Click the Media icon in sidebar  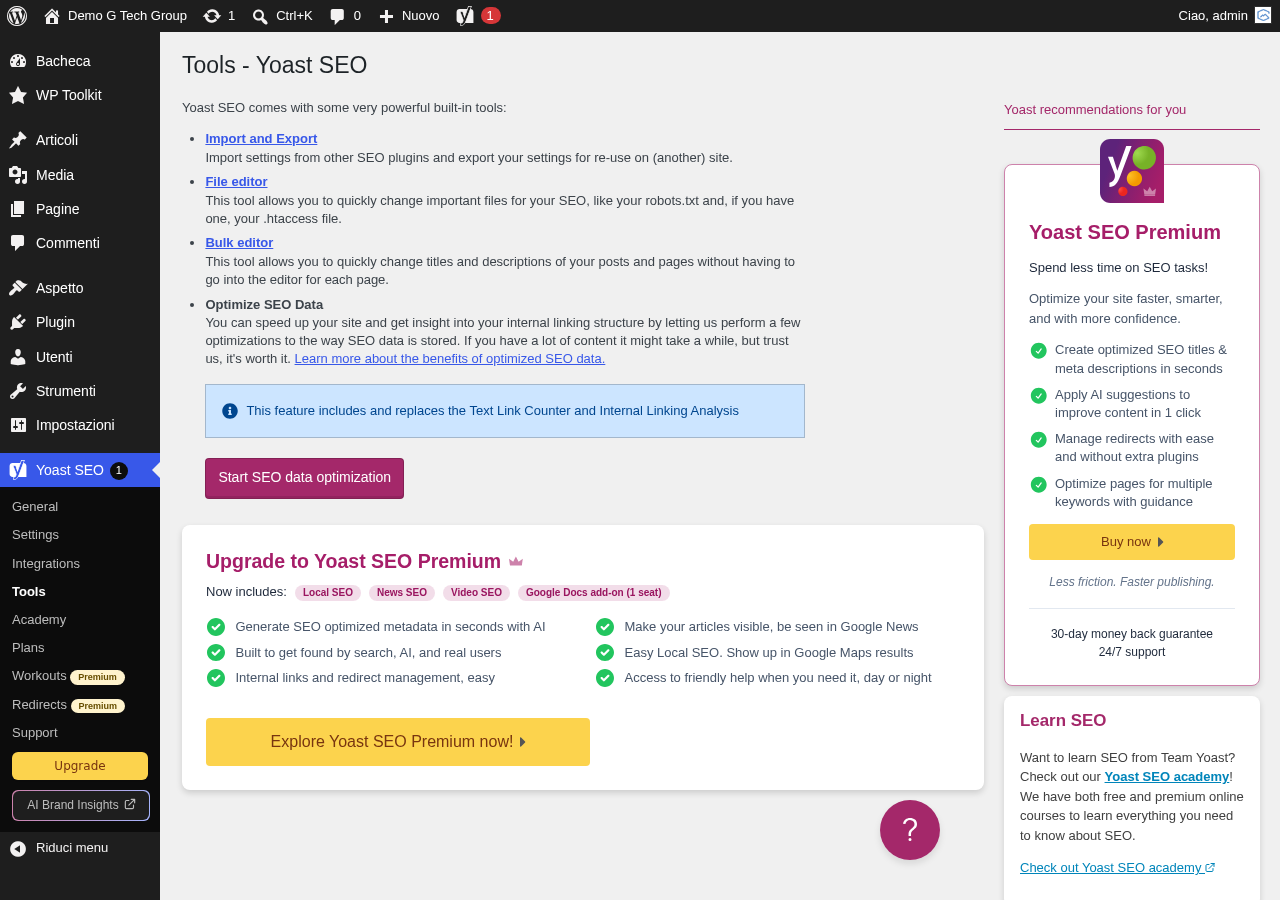pos(18,175)
